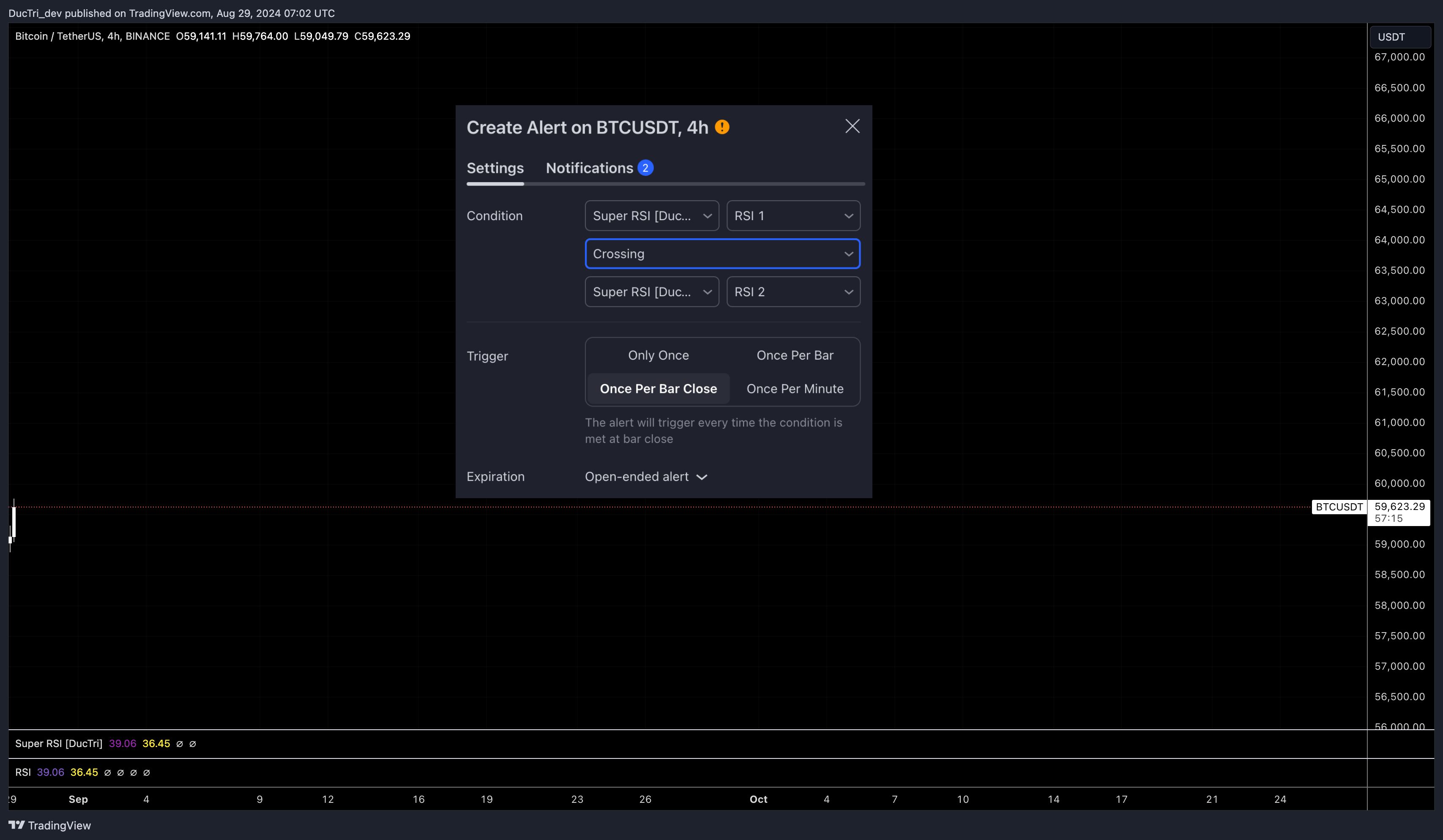
Task: Click the TradingView logo
Action: pyautogui.click(x=50, y=825)
